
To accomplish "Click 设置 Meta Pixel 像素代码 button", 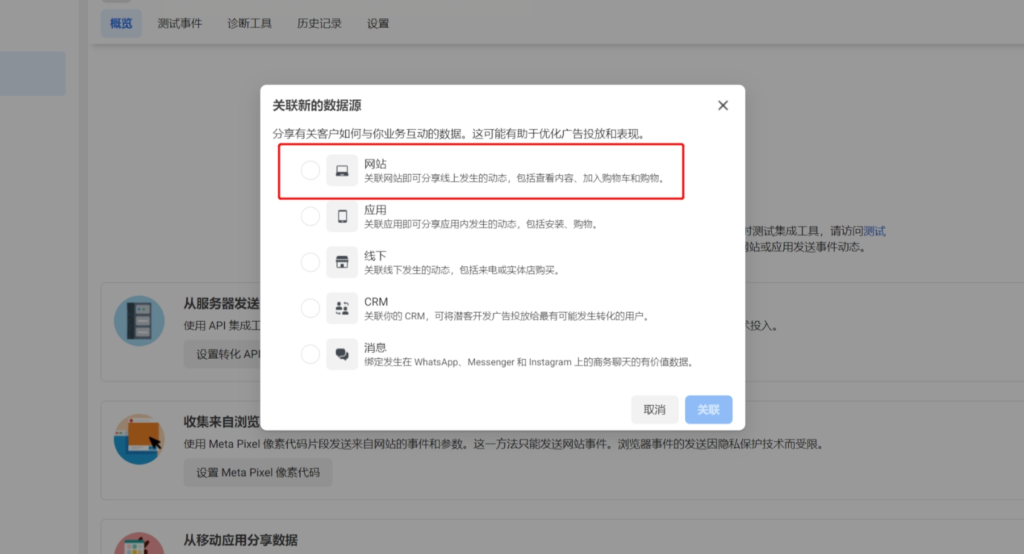I will coord(258,472).
